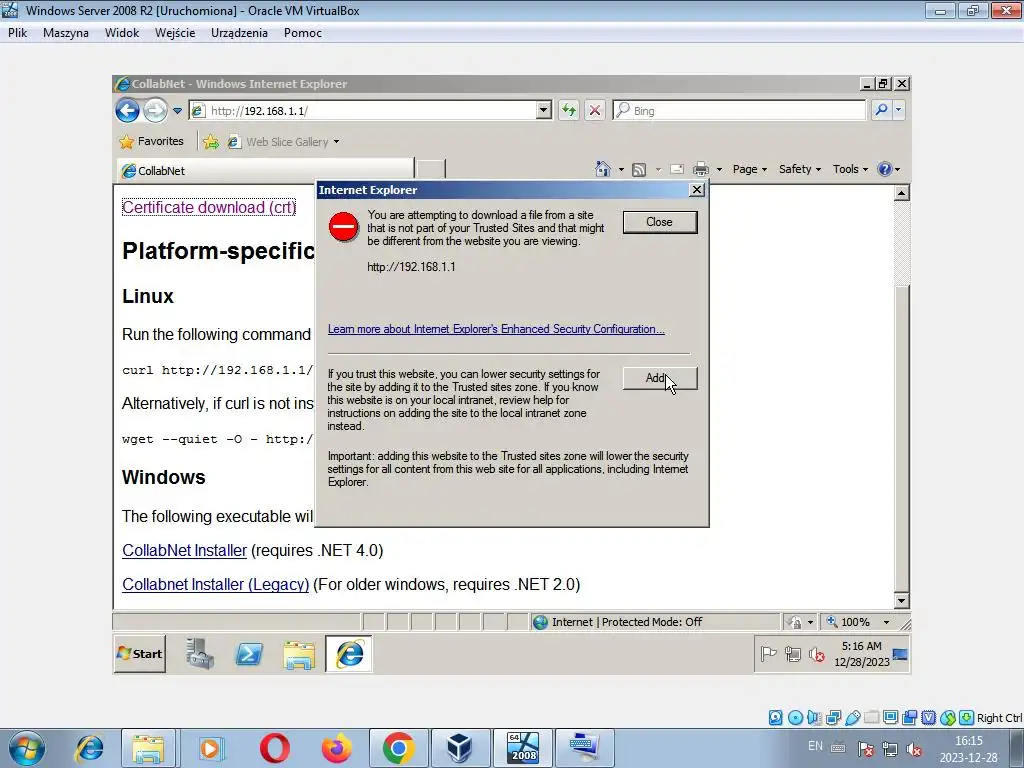Click the page scrollbar up arrow
The image size is (1024, 768).
(x=901, y=193)
